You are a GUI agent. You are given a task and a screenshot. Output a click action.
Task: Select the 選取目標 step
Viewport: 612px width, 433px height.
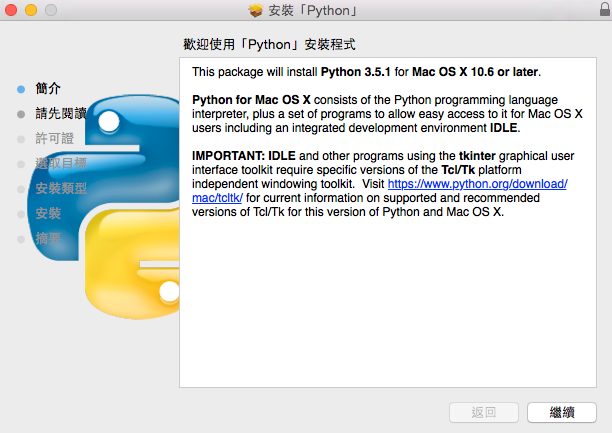[61, 163]
